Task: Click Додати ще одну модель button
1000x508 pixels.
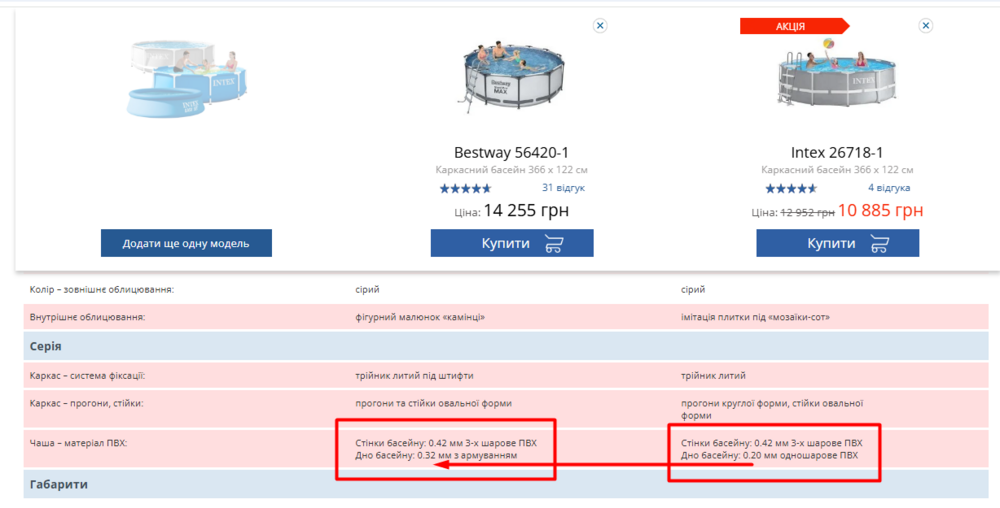Action: click(186, 243)
